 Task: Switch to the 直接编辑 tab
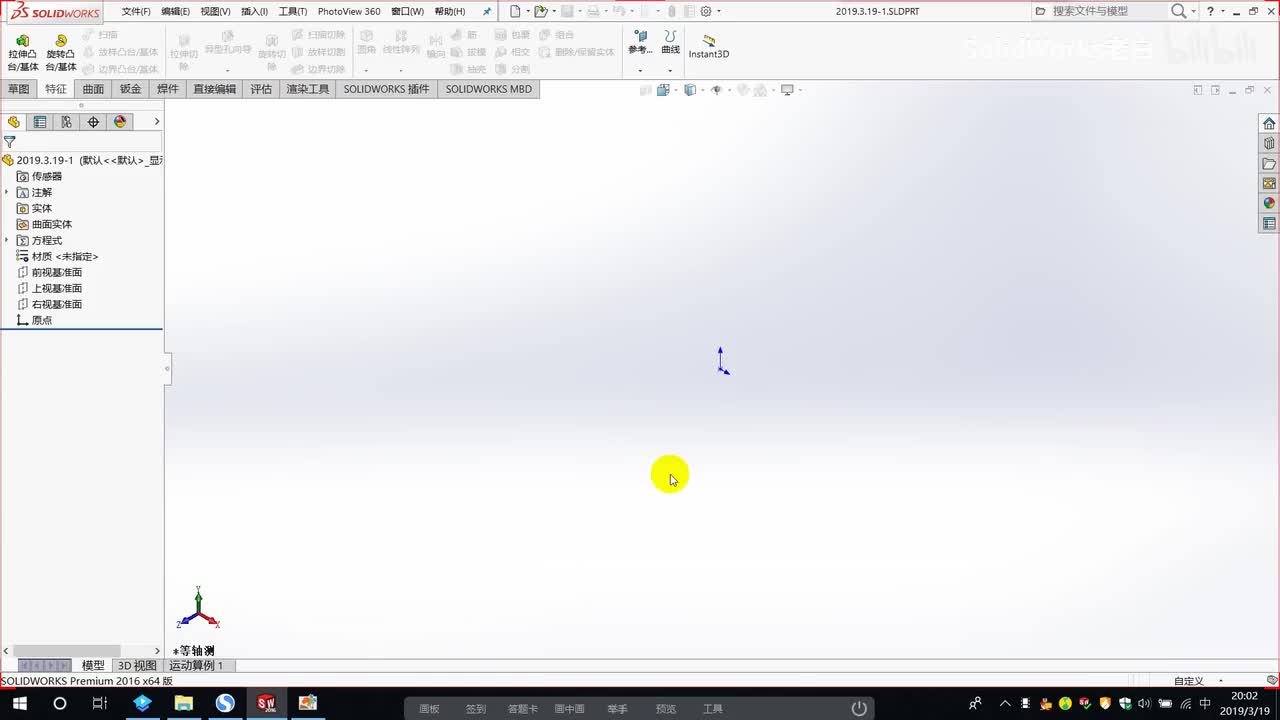click(215, 89)
